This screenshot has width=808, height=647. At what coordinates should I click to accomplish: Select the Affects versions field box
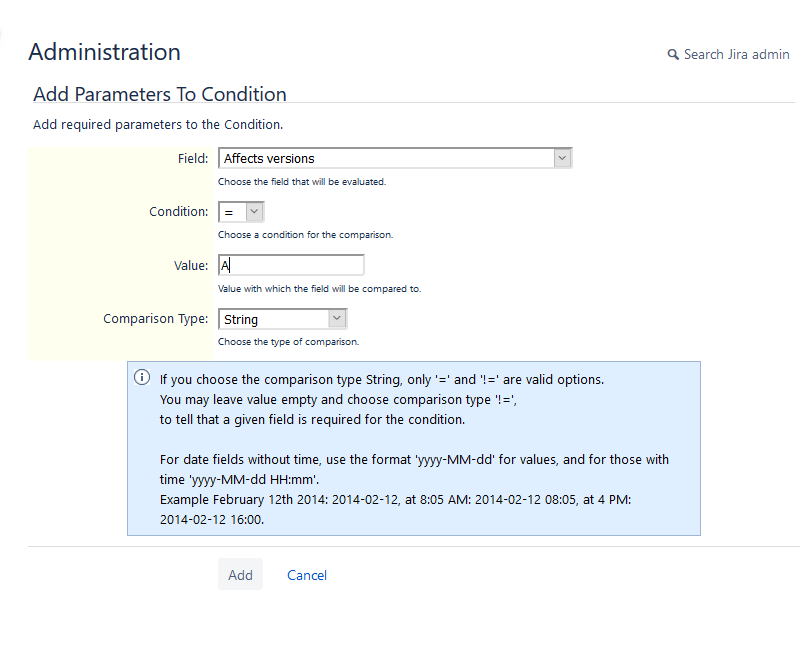point(395,158)
